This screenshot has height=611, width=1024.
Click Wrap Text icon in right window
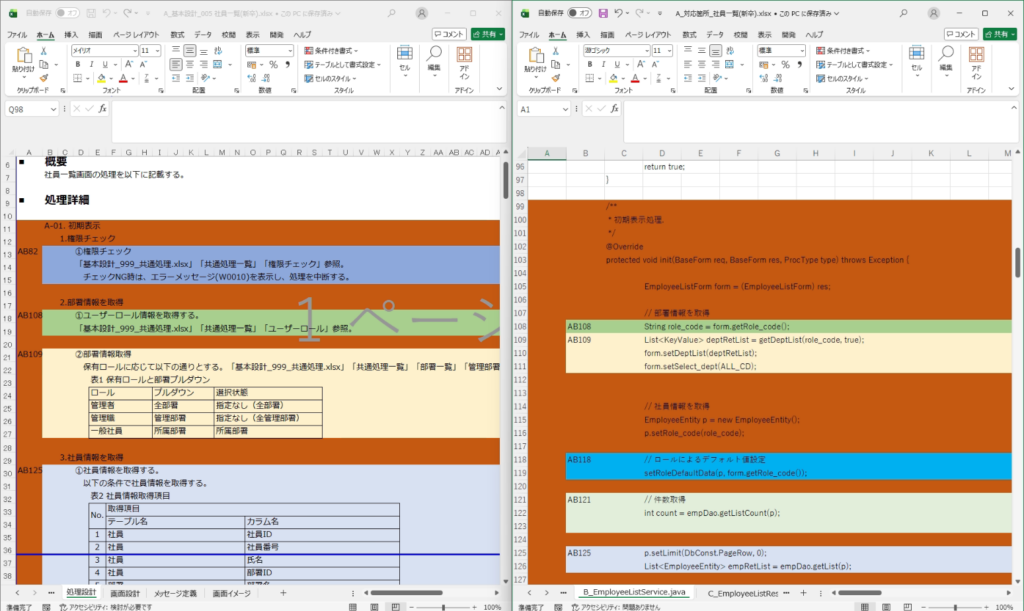tap(729, 51)
